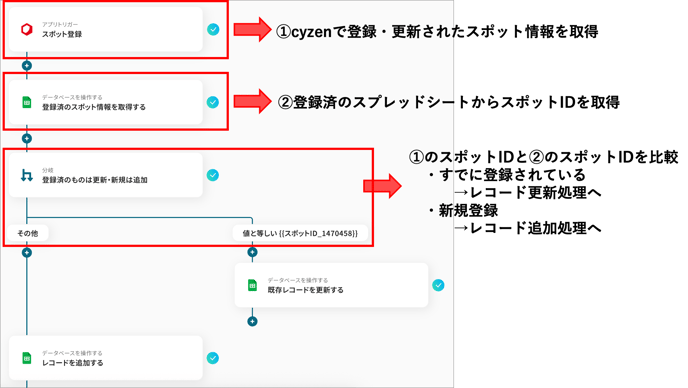Click the Sheets icon on レコードを追加する

[27, 358]
